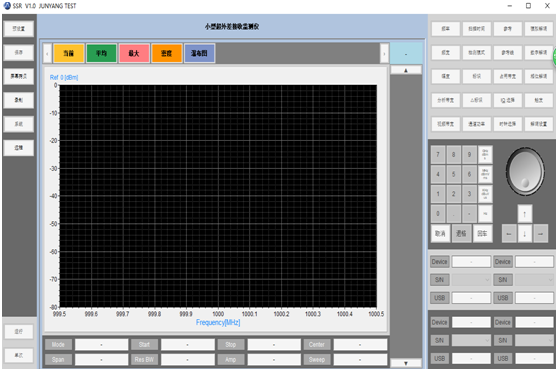Click the 取消 cancel button on keypad
558x371 pixels.
(440, 234)
